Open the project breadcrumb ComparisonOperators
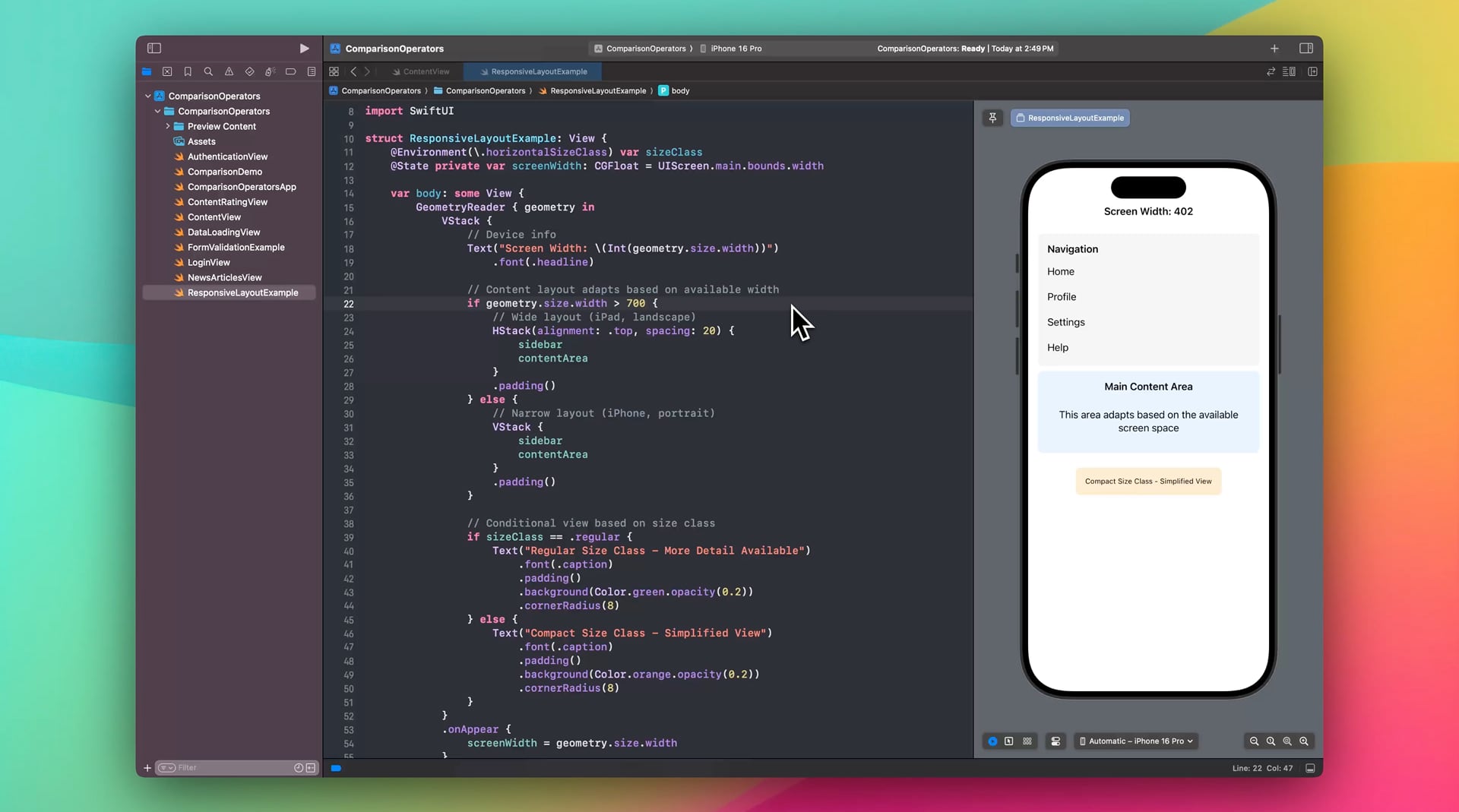This screenshot has width=1459, height=812. tap(375, 91)
